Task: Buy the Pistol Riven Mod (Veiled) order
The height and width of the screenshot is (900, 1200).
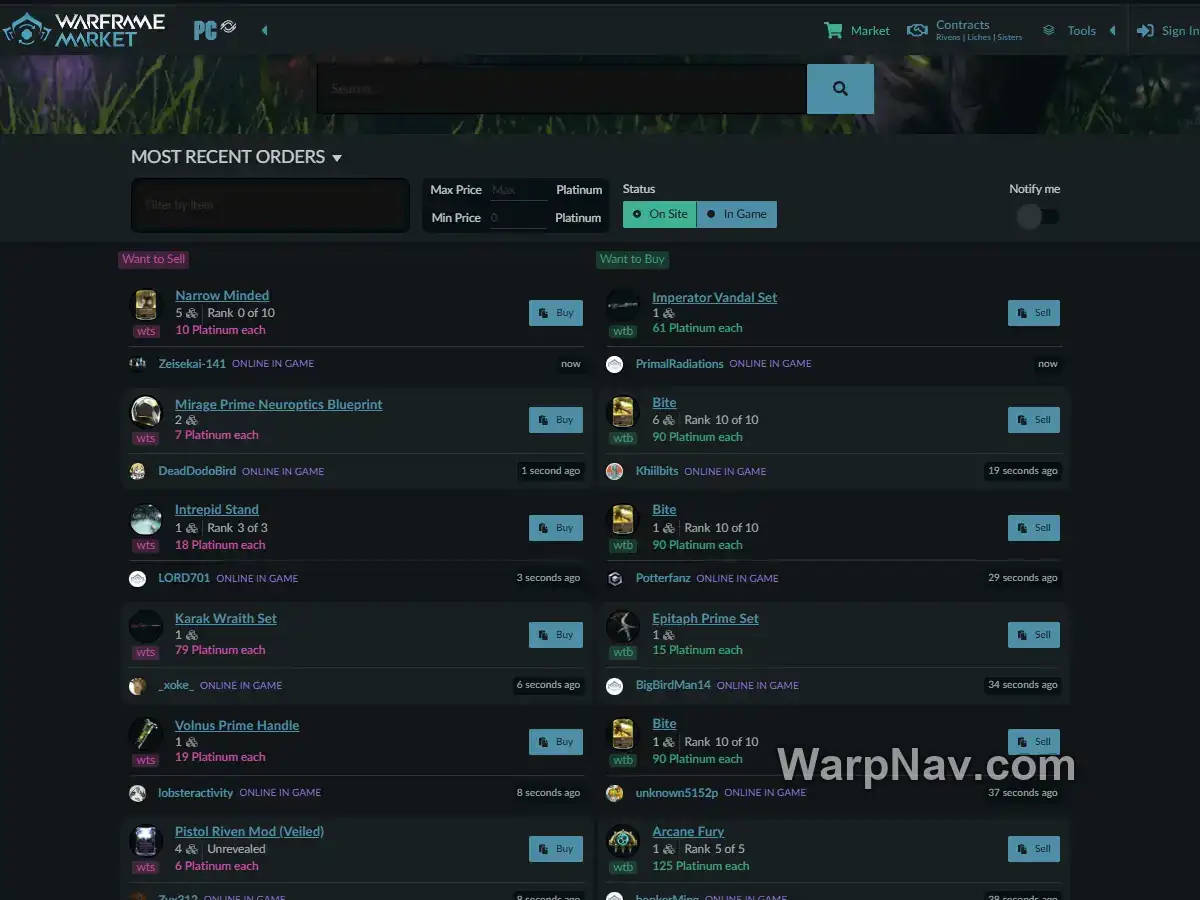Action: pos(556,849)
